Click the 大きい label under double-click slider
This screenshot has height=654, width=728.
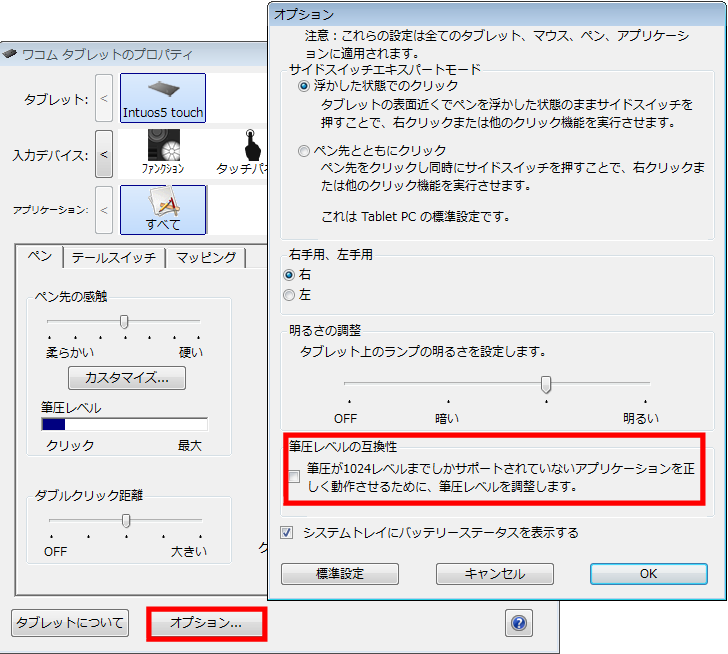click(x=189, y=551)
